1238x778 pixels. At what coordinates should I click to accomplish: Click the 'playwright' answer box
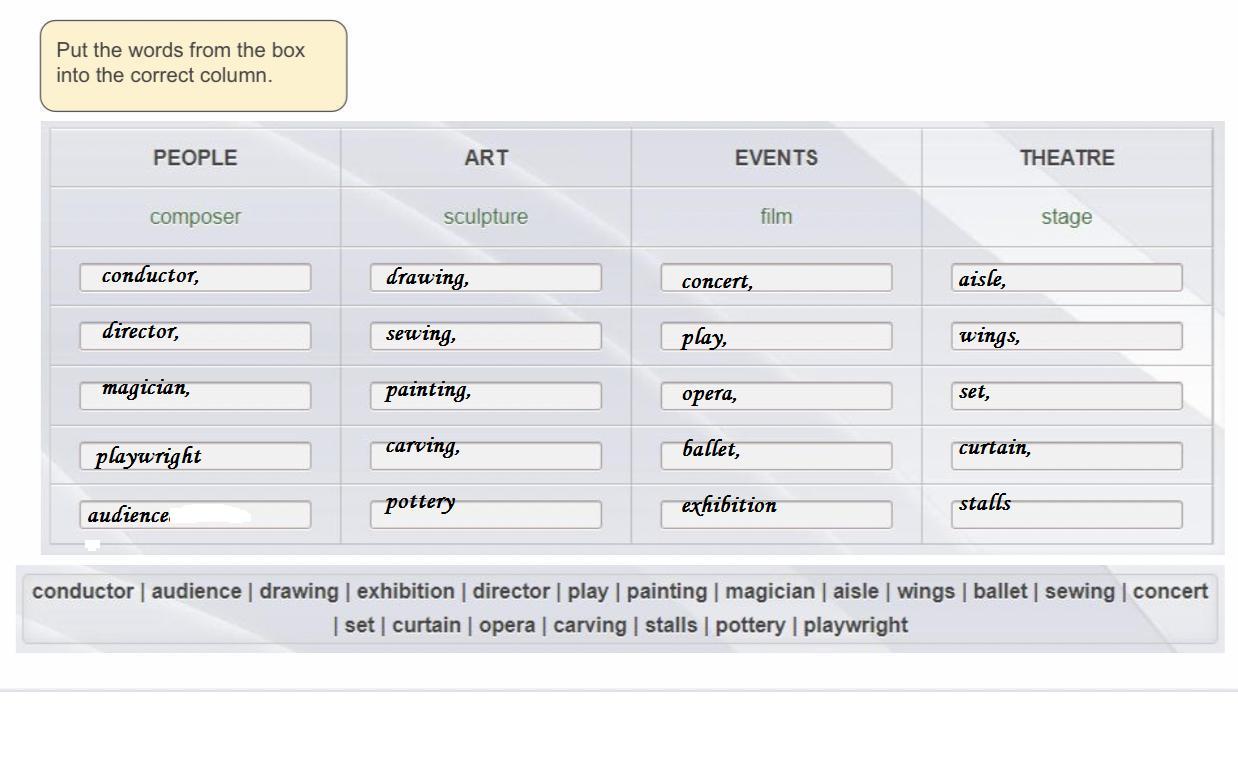coord(195,456)
